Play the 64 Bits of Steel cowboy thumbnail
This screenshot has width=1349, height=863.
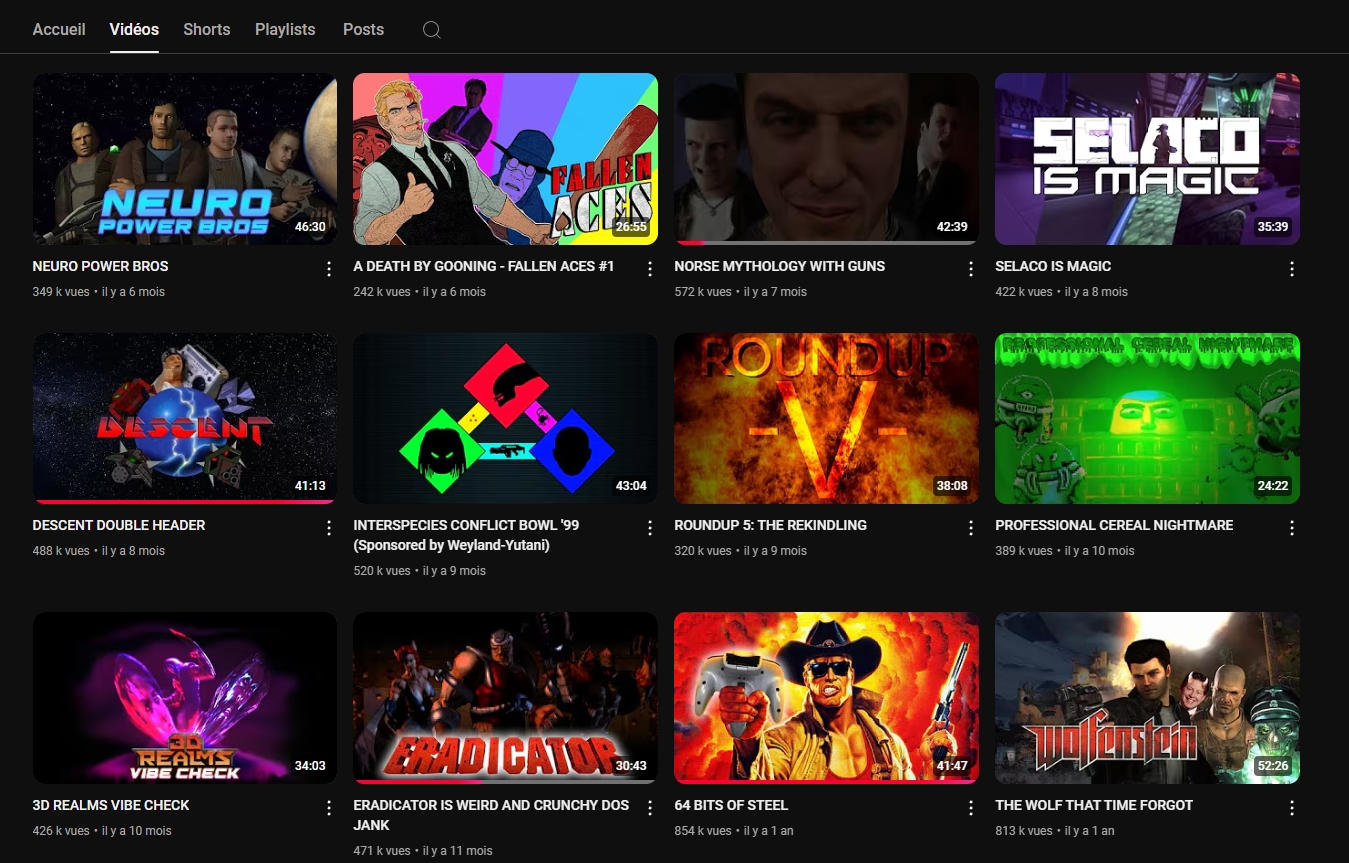[827, 698]
